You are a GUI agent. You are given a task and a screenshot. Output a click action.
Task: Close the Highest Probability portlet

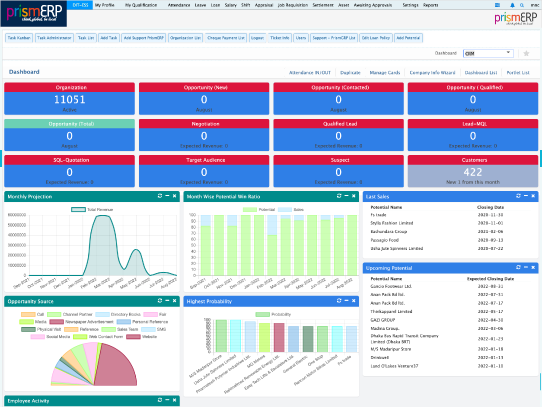(x=354, y=301)
